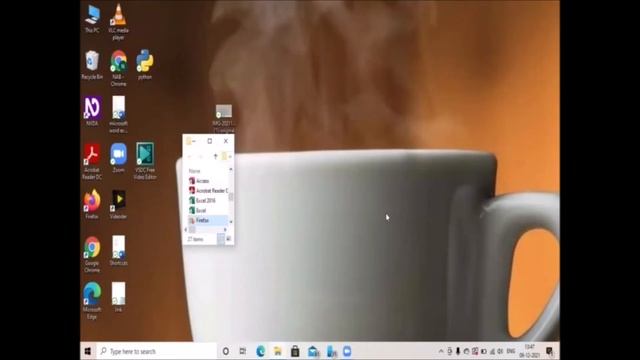The width and height of the screenshot is (640, 360).
Task: Show hidden system tray icons
Action: pos(441,351)
